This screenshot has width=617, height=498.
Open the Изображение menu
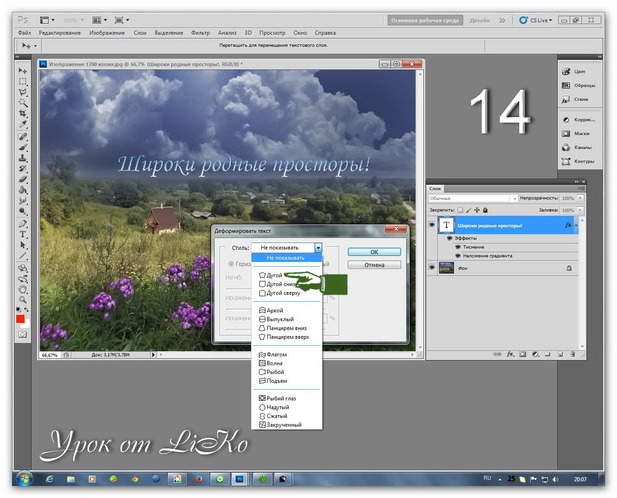click(107, 33)
